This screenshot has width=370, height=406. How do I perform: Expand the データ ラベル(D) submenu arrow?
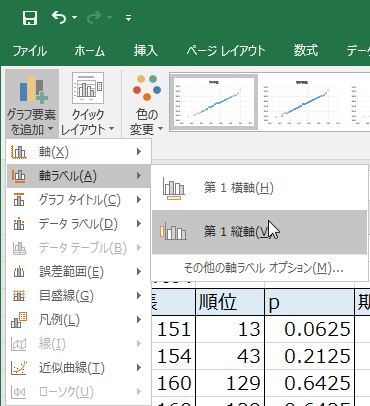[139, 224]
